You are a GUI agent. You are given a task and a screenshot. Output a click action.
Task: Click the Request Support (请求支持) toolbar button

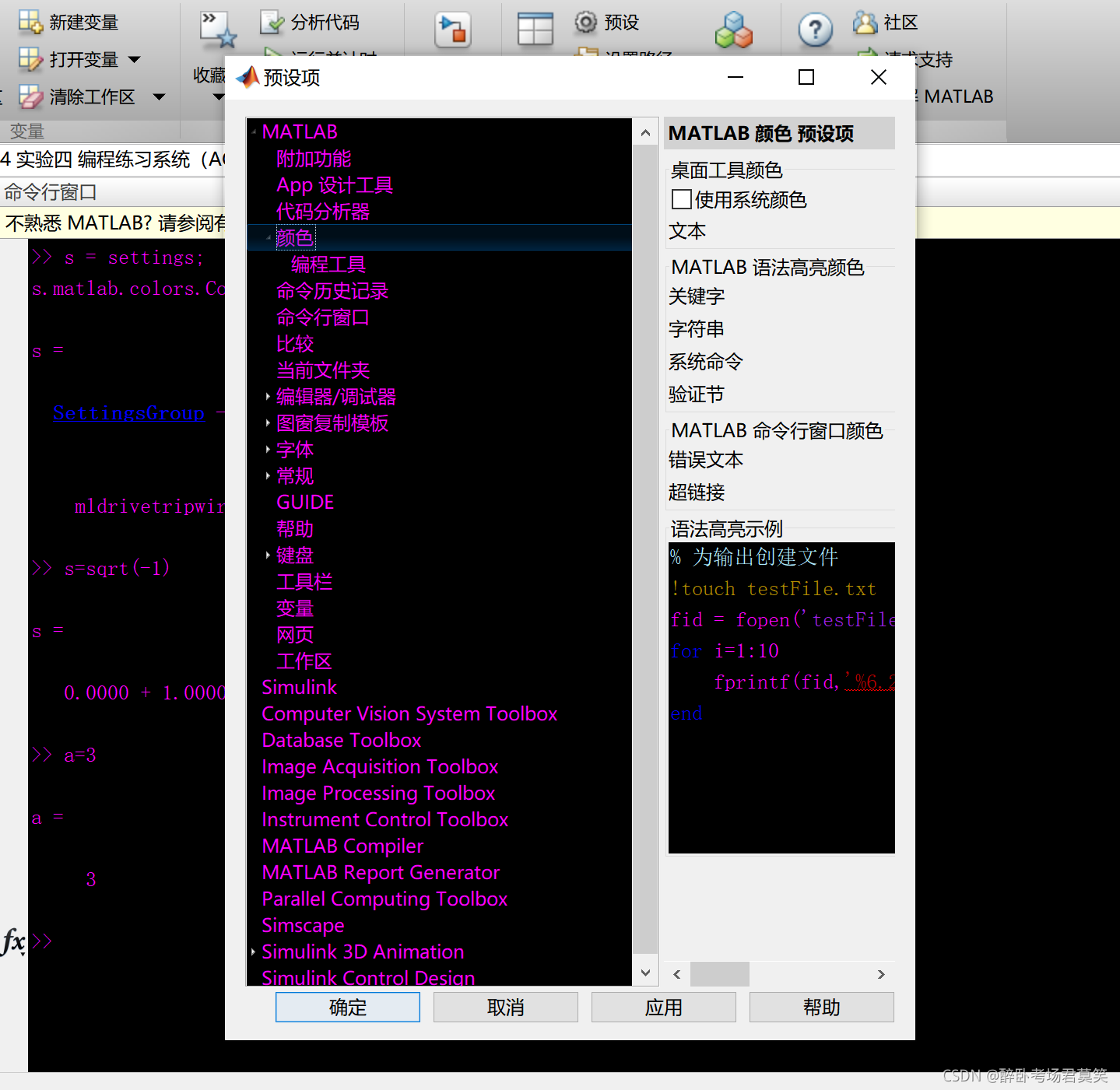click(904, 59)
